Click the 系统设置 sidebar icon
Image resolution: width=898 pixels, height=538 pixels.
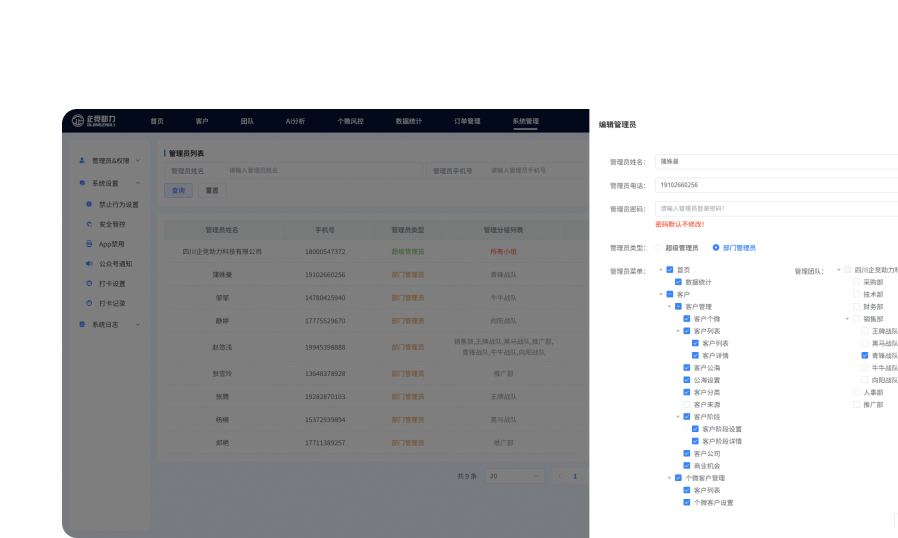point(82,183)
